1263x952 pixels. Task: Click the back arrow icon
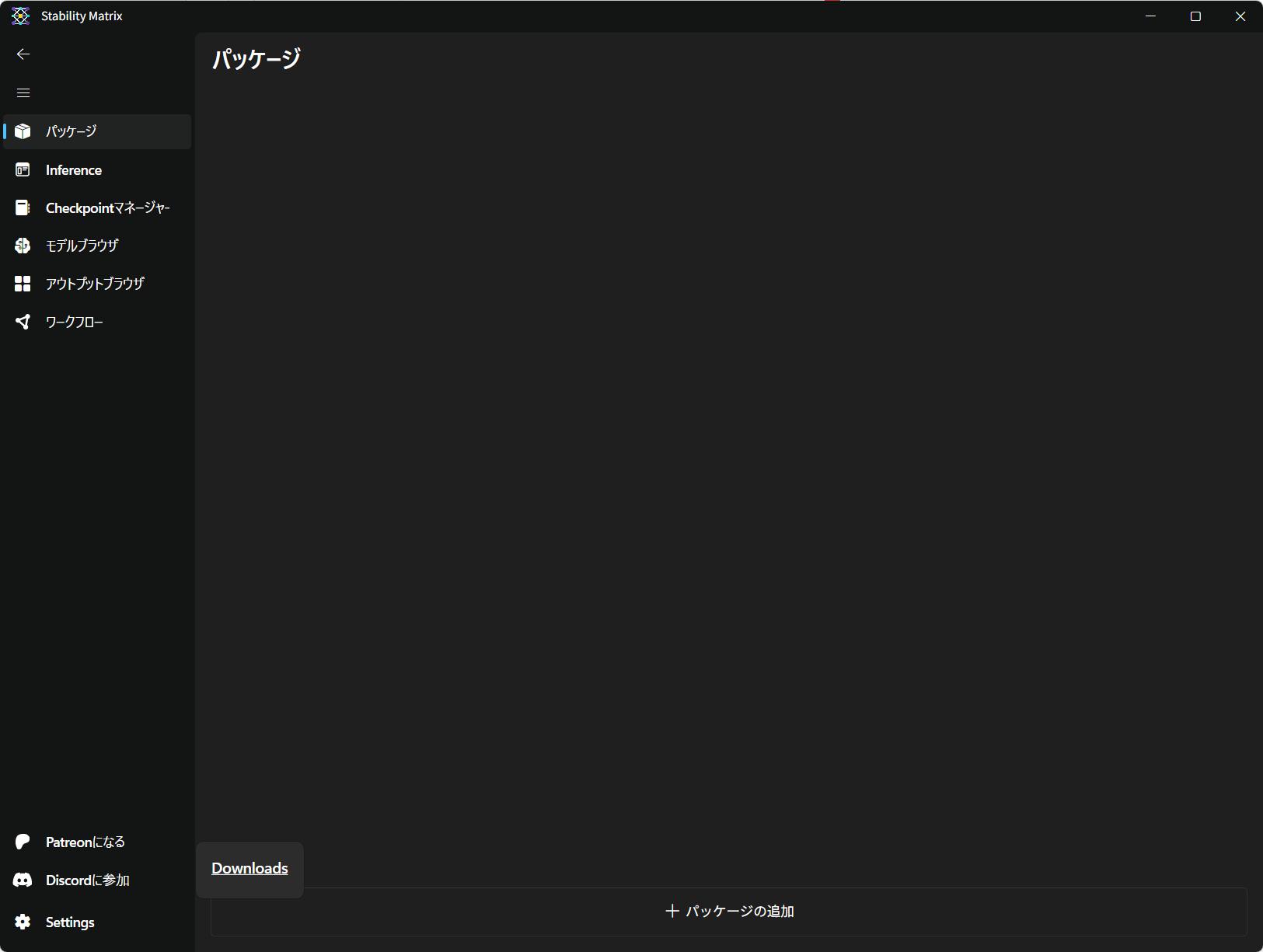coord(23,54)
